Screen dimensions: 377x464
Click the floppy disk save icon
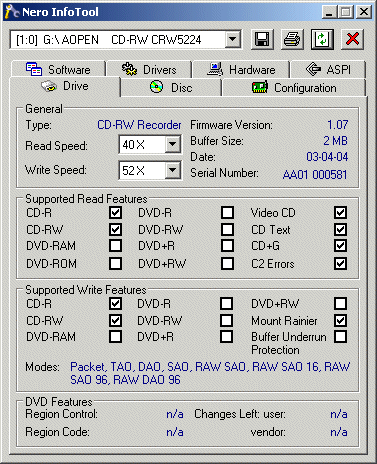(262, 40)
